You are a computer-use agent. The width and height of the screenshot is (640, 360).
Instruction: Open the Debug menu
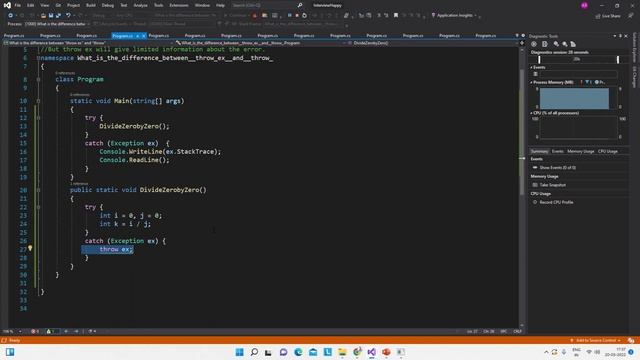click(x=108, y=5)
